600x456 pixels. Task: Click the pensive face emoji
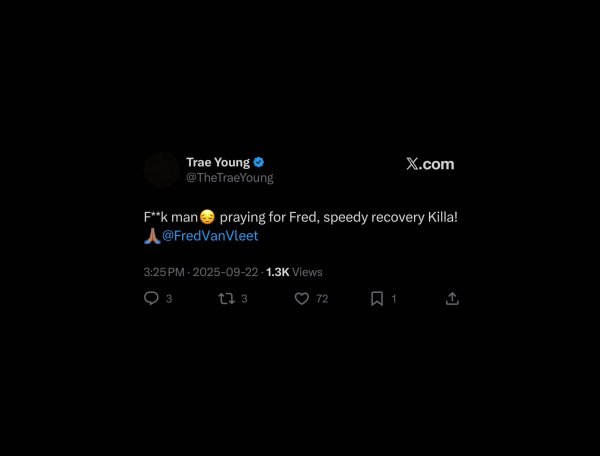[x=207, y=217]
